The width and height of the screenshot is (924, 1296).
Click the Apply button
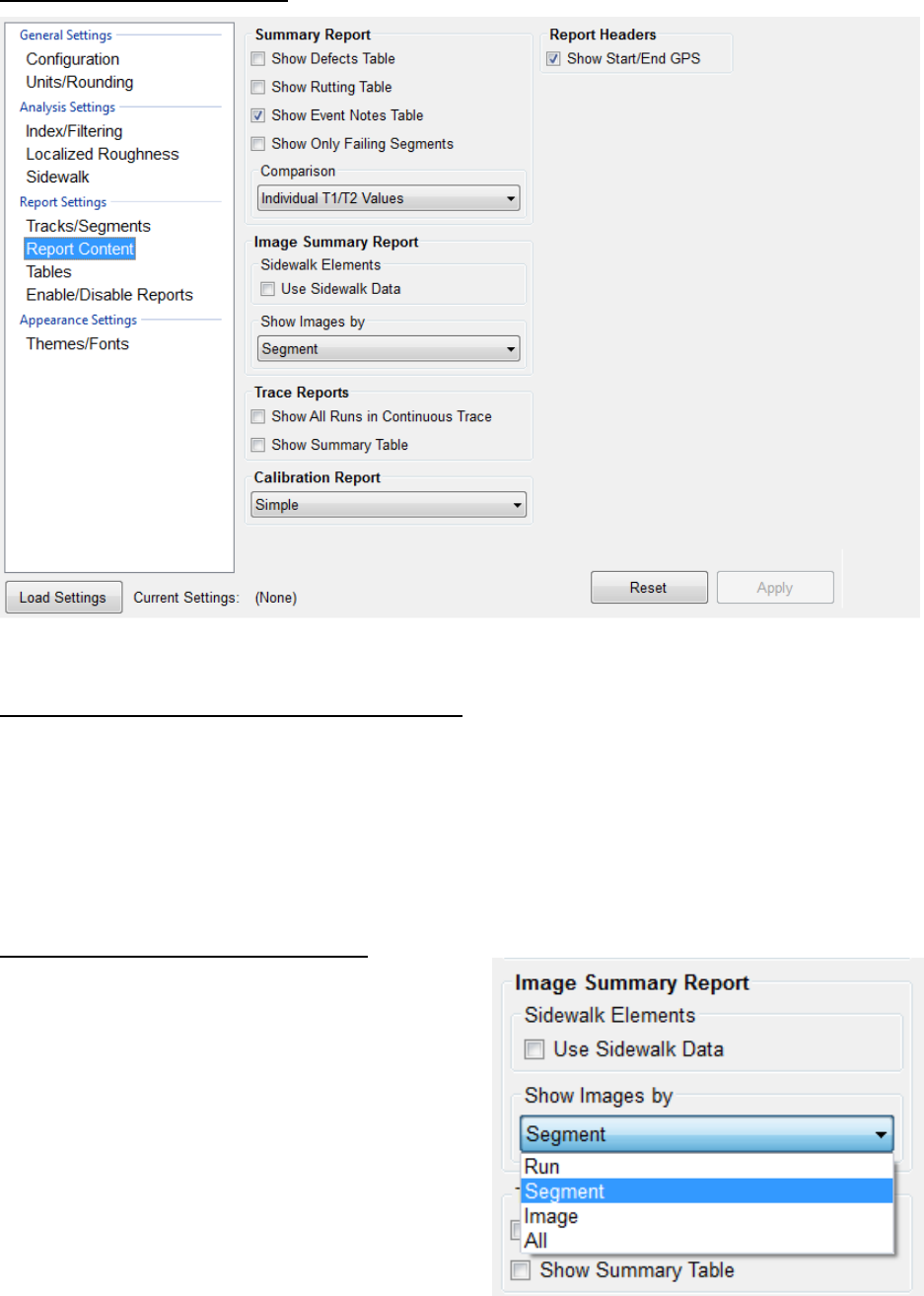(775, 588)
